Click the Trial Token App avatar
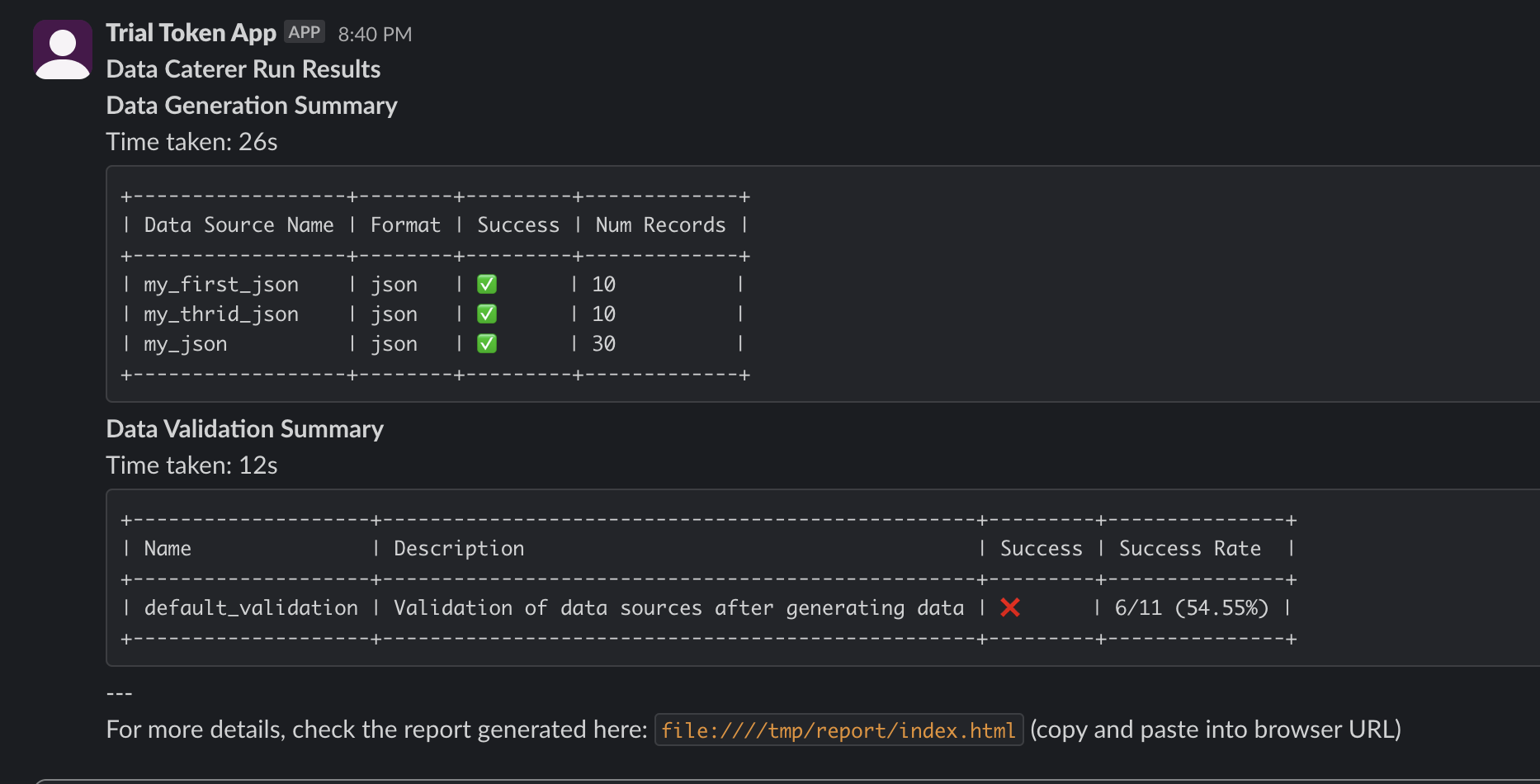This screenshot has width=1540, height=784. point(63,50)
